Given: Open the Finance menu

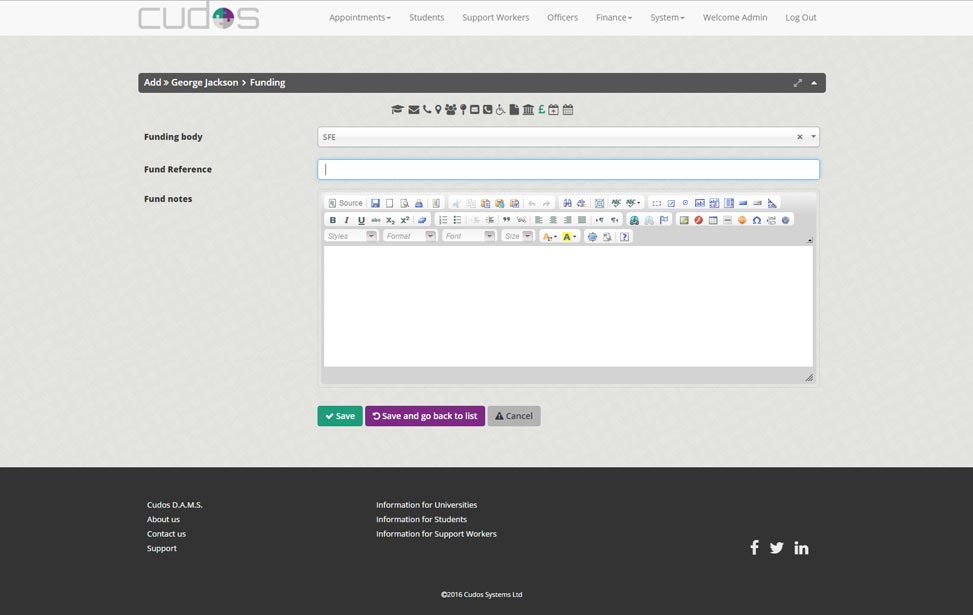Looking at the screenshot, I should tap(613, 17).
